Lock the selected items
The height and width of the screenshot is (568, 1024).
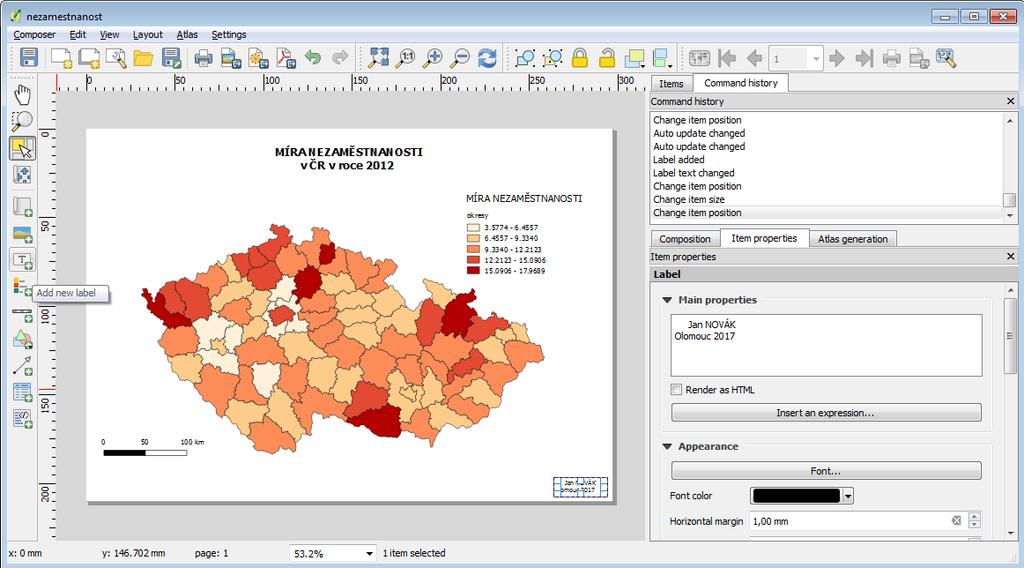(579, 58)
